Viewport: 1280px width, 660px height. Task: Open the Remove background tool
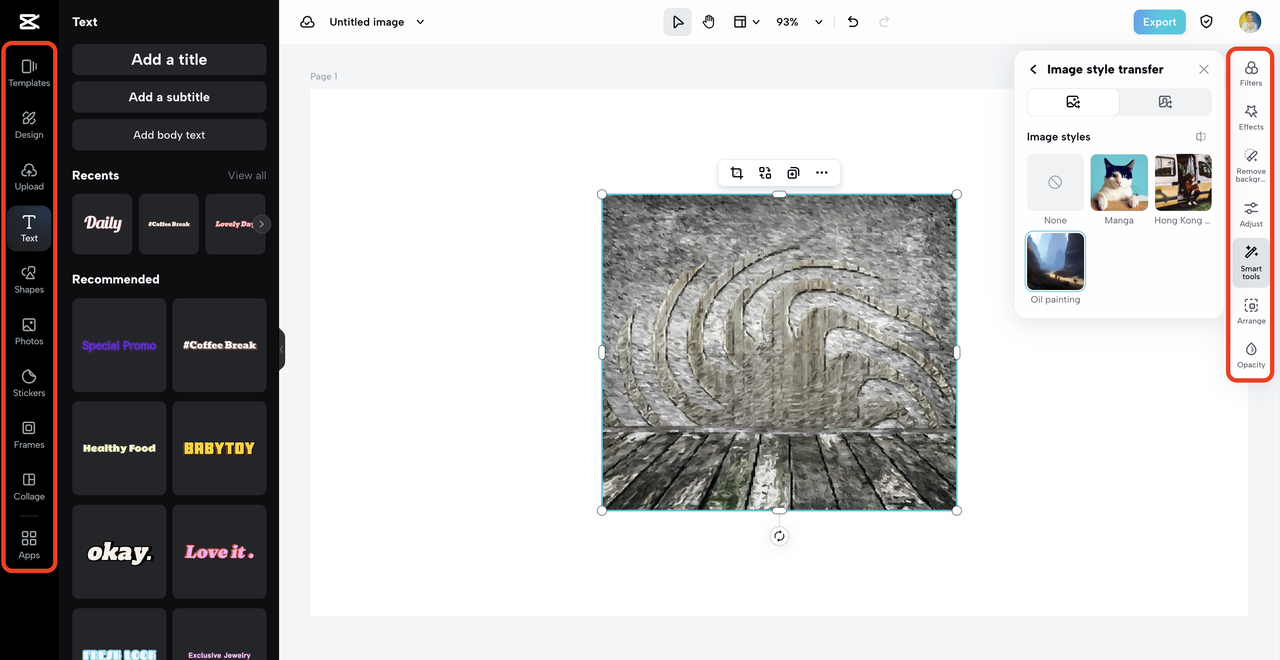pyautogui.click(x=1251, y=165)
